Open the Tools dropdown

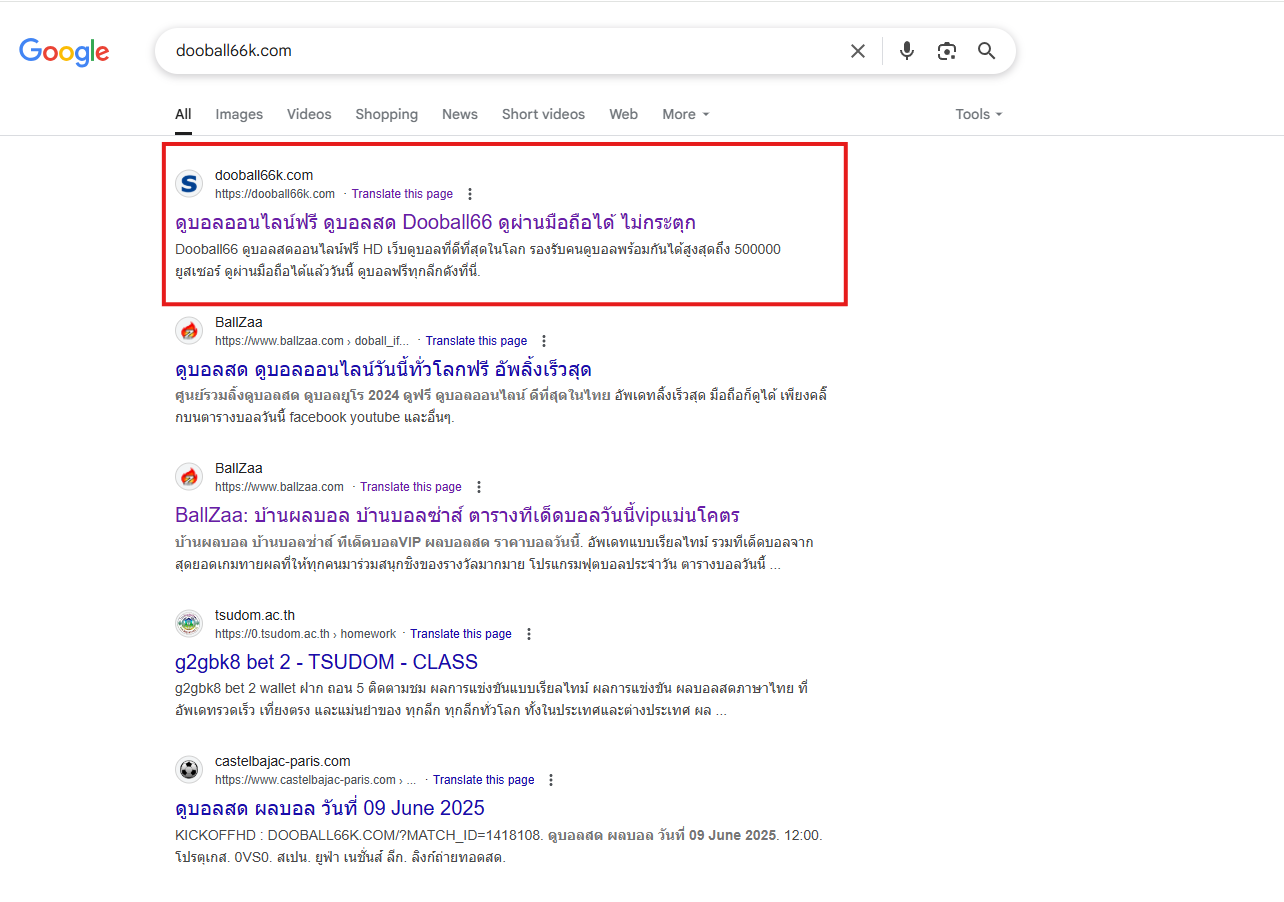978,114
